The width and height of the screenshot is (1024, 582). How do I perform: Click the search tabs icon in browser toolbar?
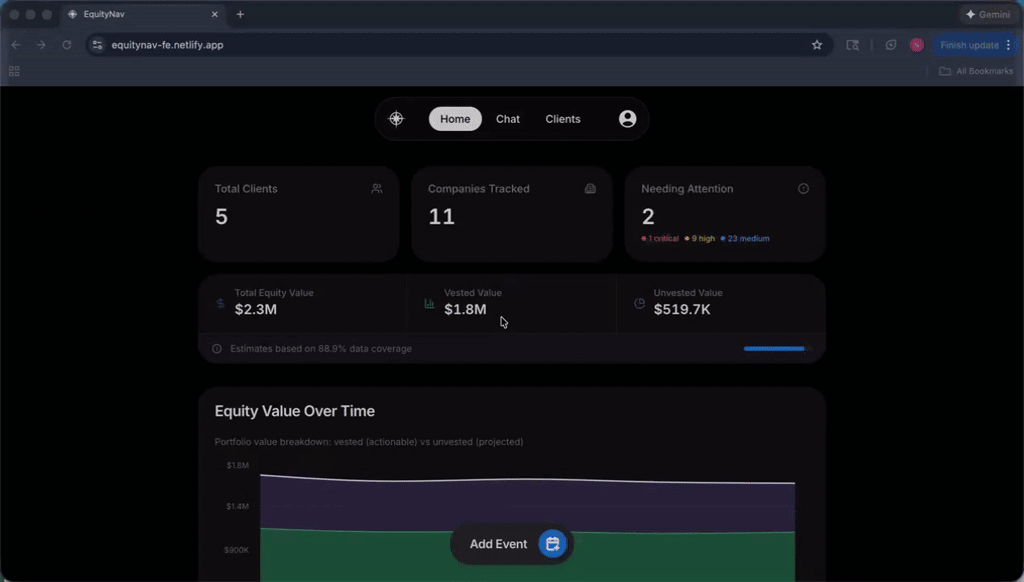(853, 45)
